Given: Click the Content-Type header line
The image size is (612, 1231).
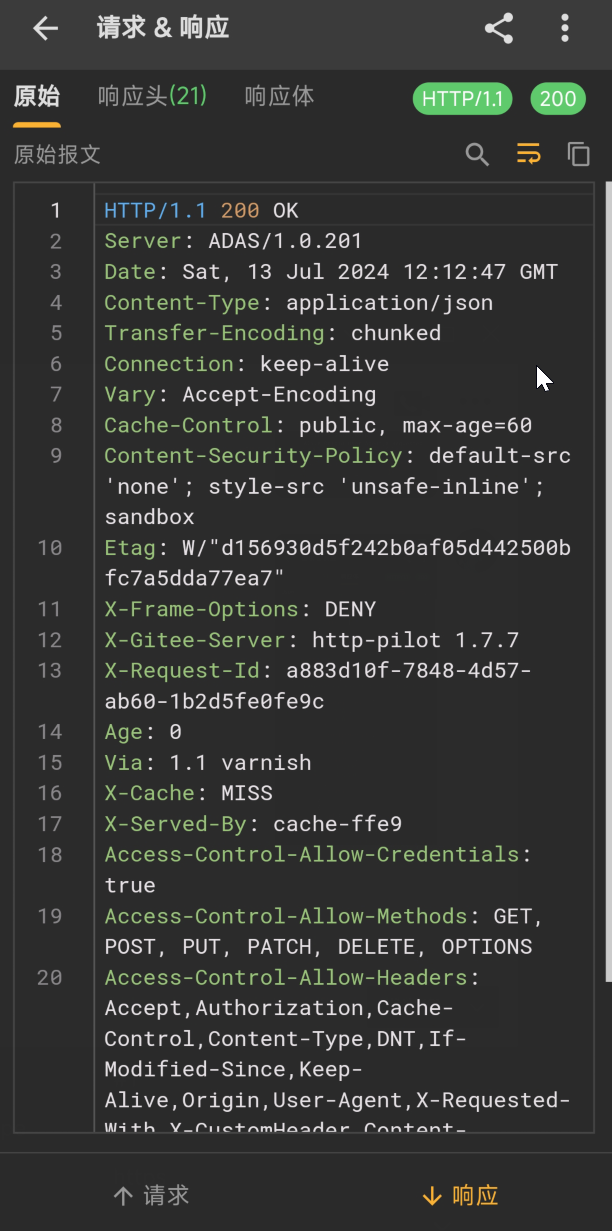Looking at the screenshot, I should click(299, 302).
